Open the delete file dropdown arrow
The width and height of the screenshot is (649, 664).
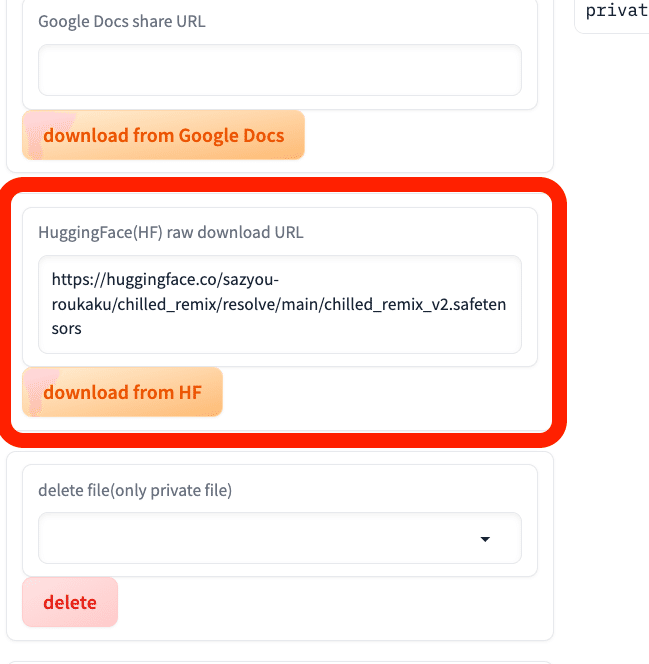(485, 539)
